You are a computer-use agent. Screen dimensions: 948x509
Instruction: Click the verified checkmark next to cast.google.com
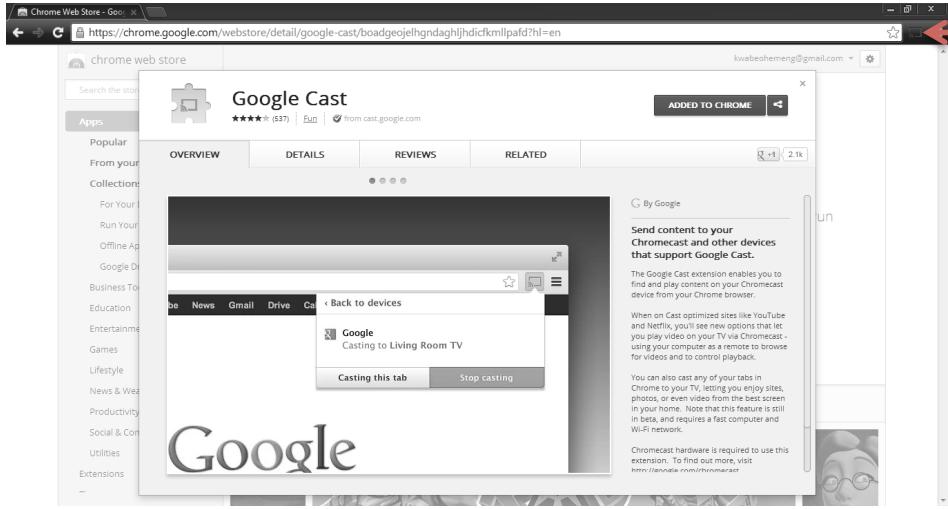pos(337,118)
